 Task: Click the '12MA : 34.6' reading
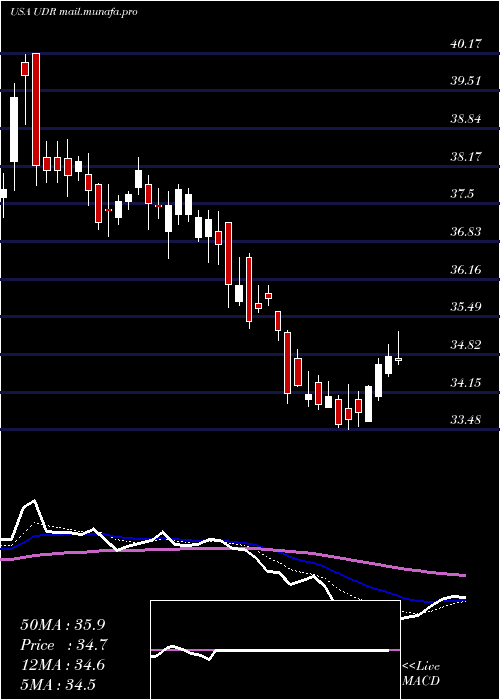click(x=63, y=665)
